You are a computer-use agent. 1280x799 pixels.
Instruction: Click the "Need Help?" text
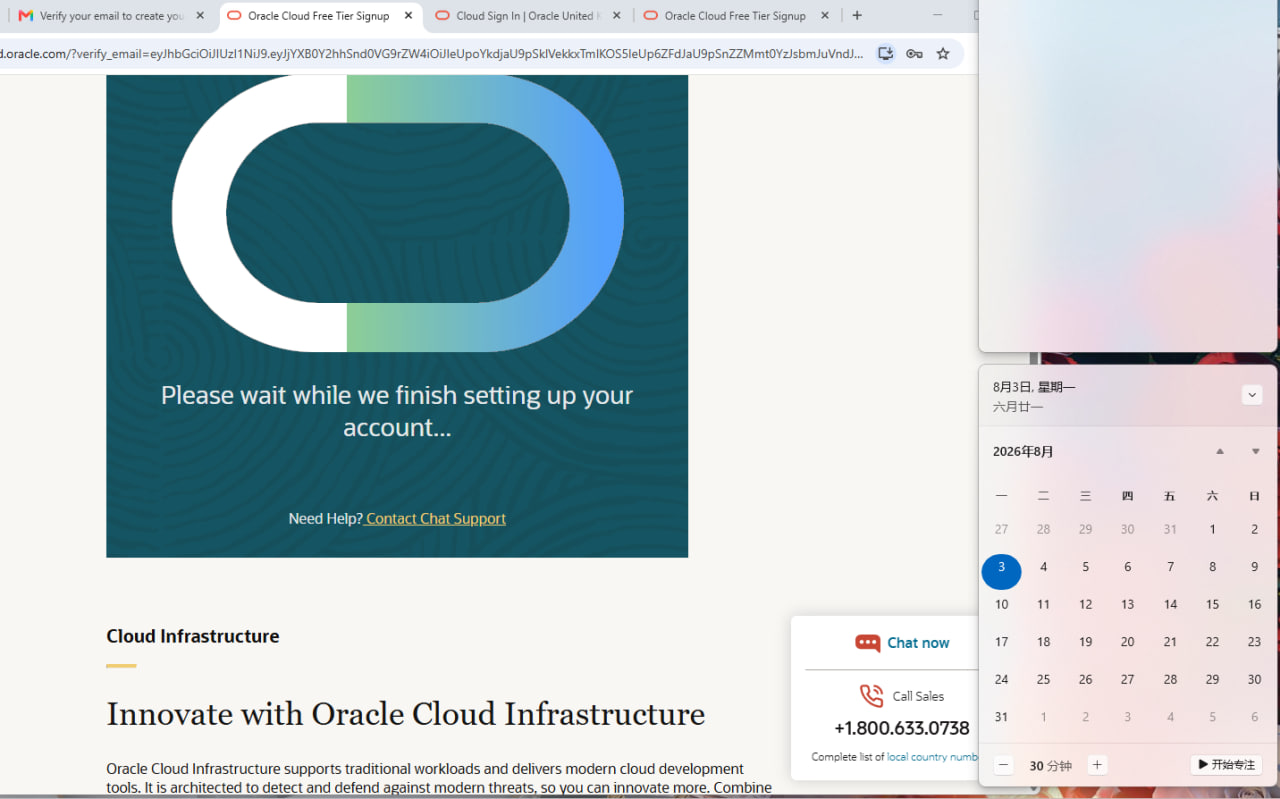tap(325, 518)
